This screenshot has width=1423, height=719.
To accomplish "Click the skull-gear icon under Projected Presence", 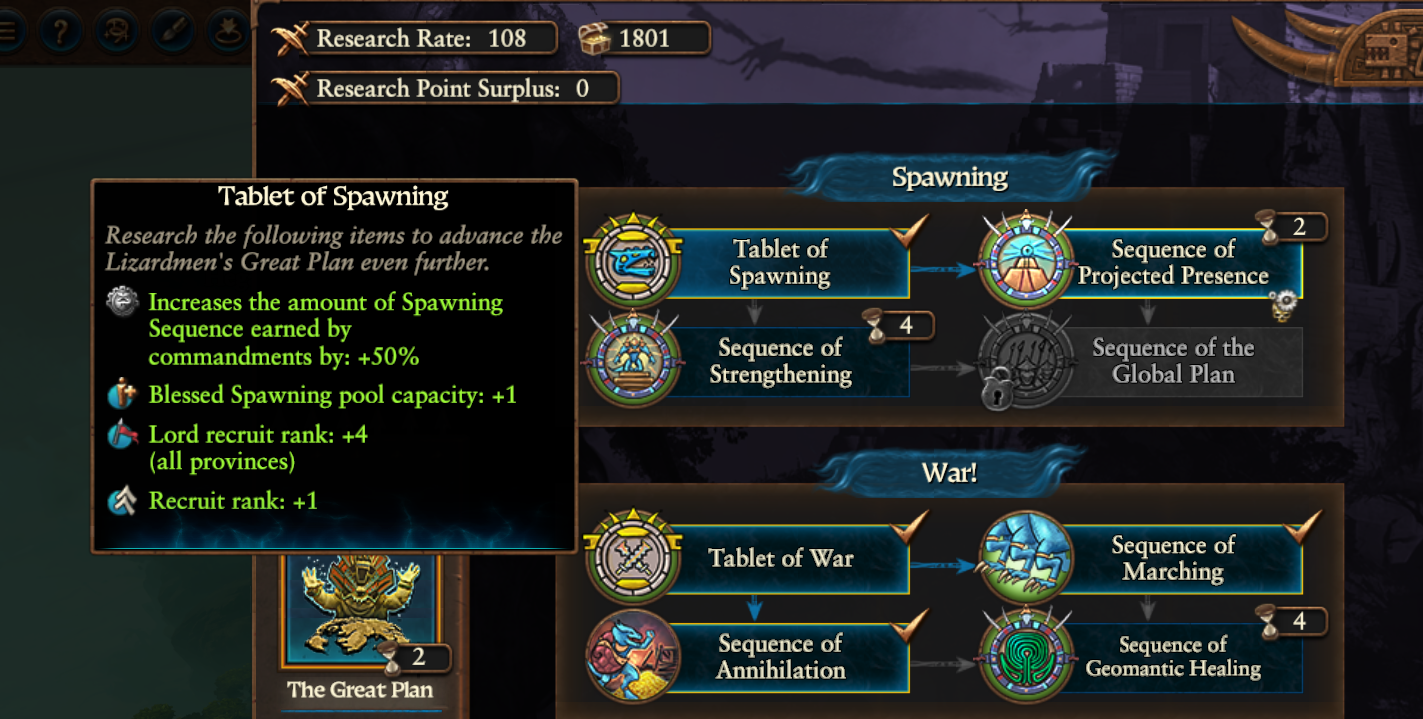I will point(1285,308).
